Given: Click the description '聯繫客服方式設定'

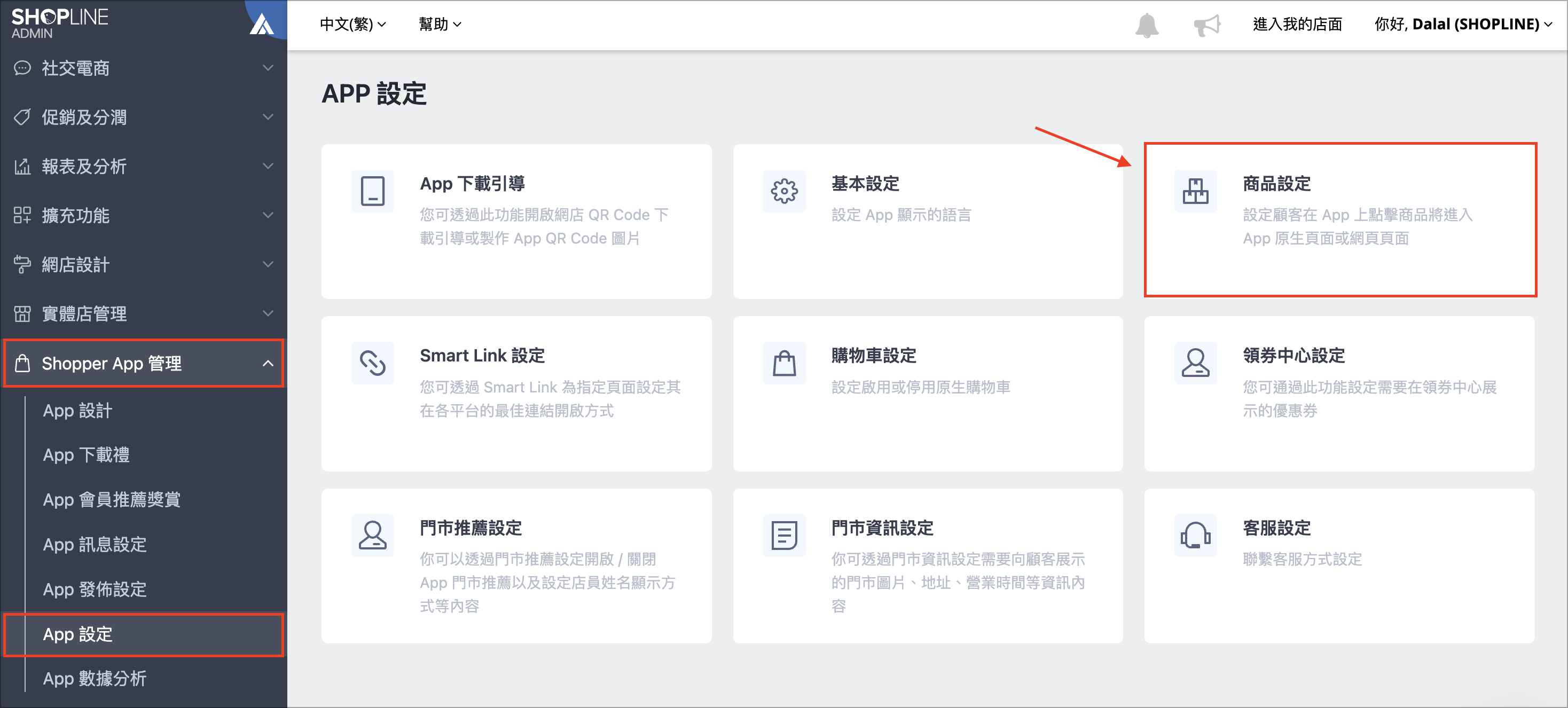Looking at the screenshot, I should [x=1302, y=560].
